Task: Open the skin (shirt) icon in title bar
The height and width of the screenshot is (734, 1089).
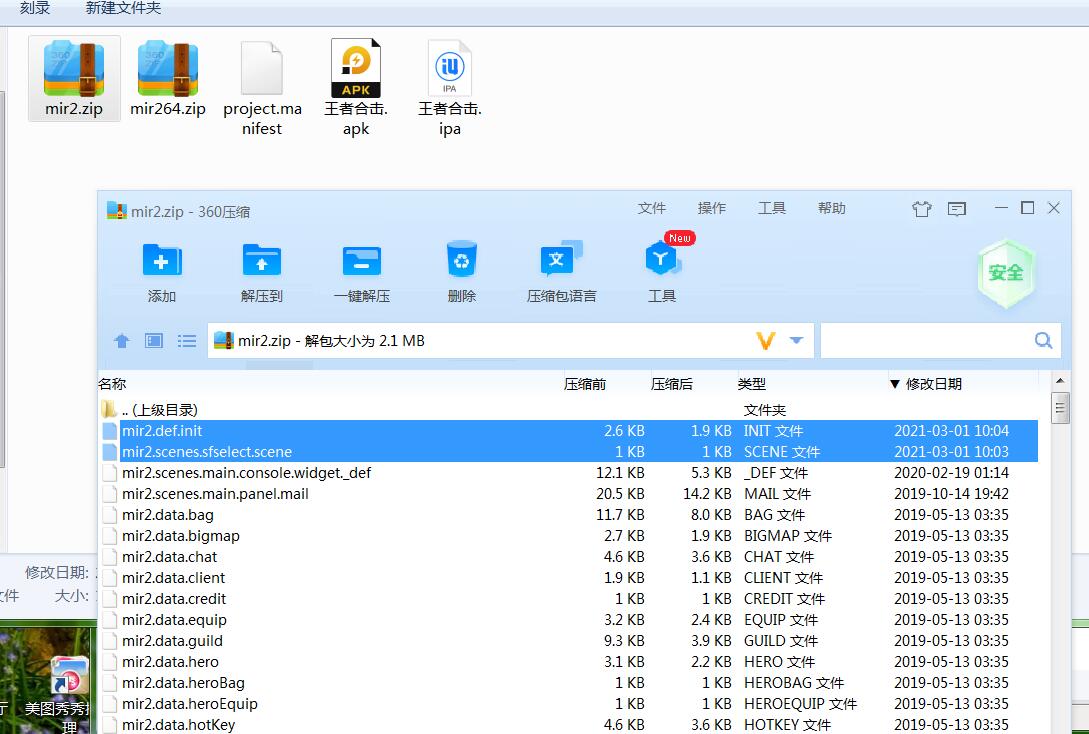Action: (921, 209)
